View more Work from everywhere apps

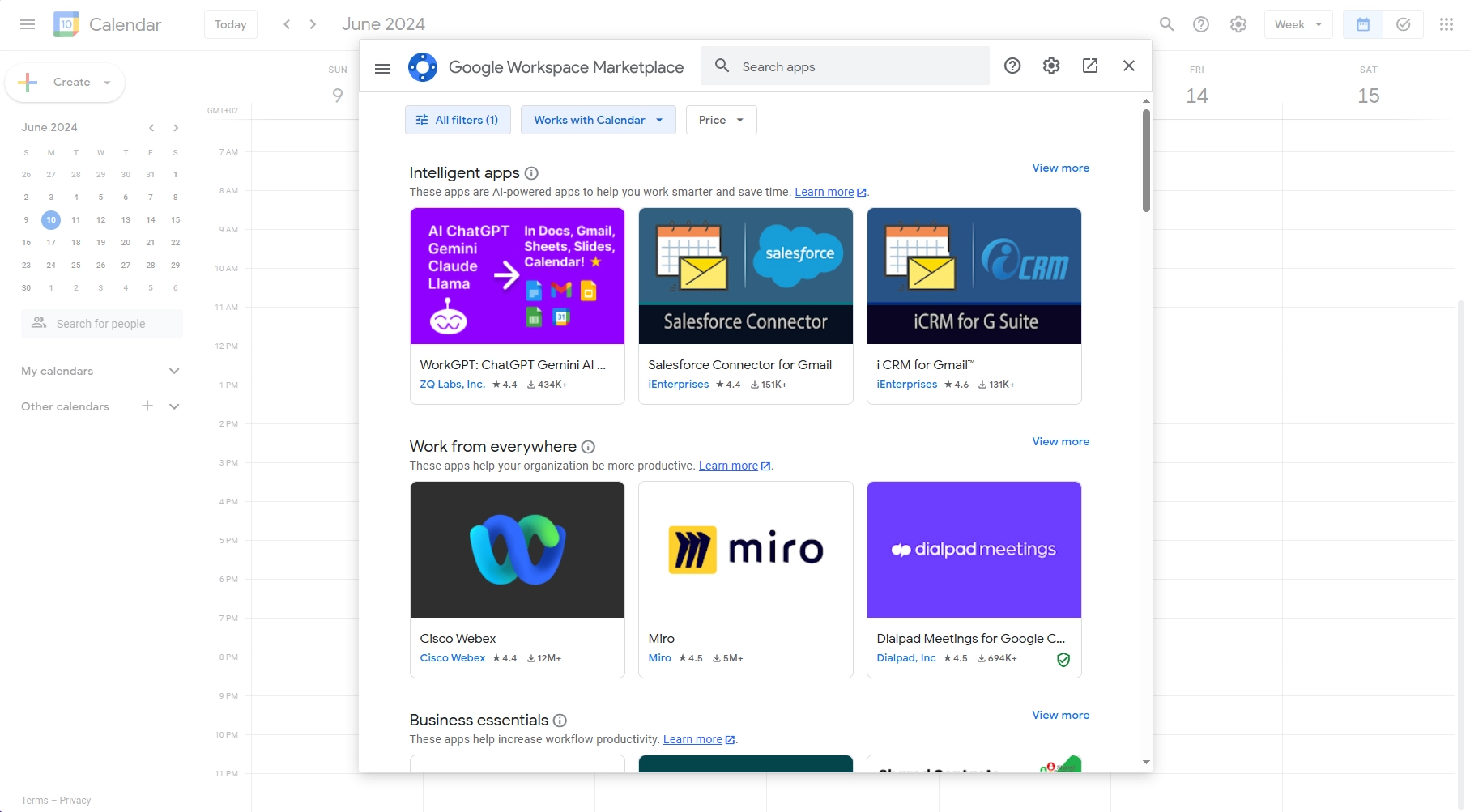point(1060,441)
